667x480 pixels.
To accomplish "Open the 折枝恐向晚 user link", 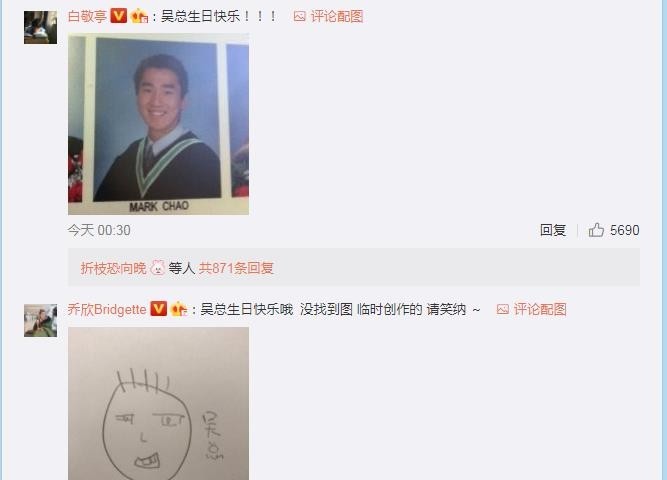I will [x=113, y=268].
